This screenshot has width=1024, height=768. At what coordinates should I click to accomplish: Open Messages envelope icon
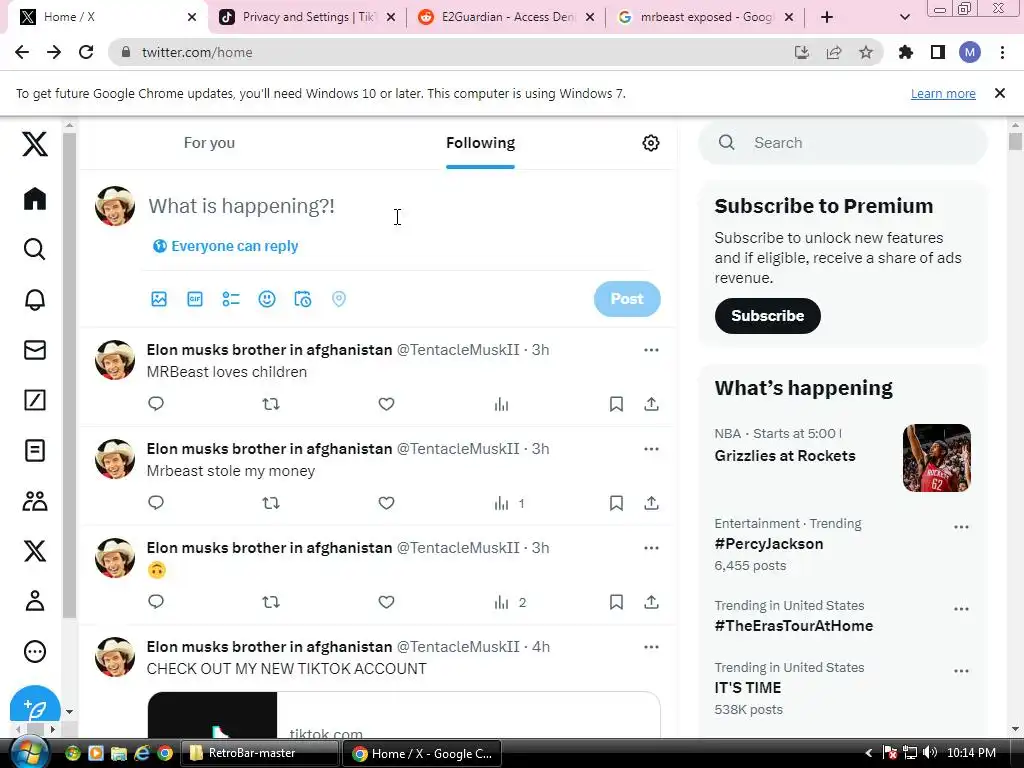click(x=35, y=350)
